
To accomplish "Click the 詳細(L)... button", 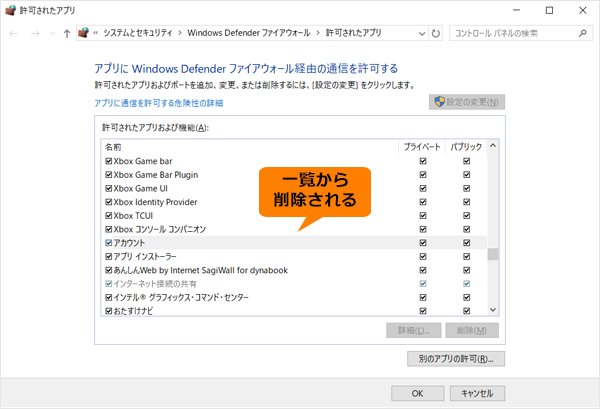I will point(414,331).
